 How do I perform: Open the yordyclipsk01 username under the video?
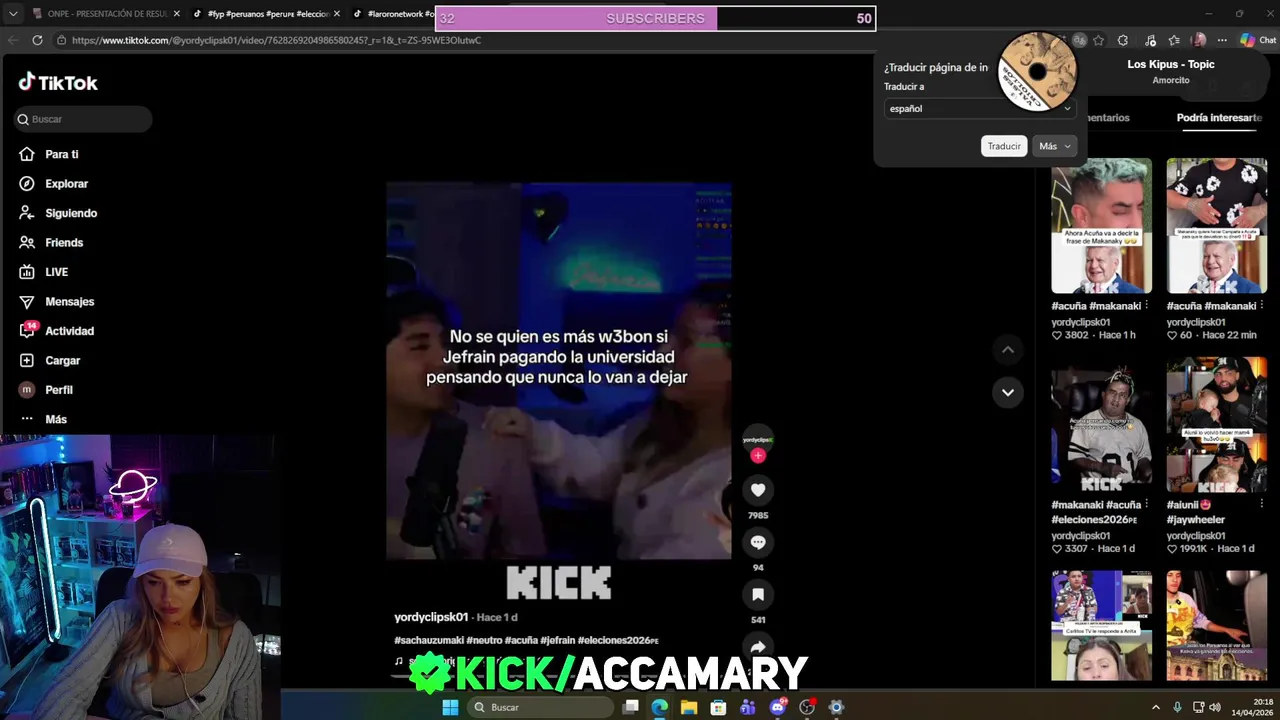(x=431, y=617)
